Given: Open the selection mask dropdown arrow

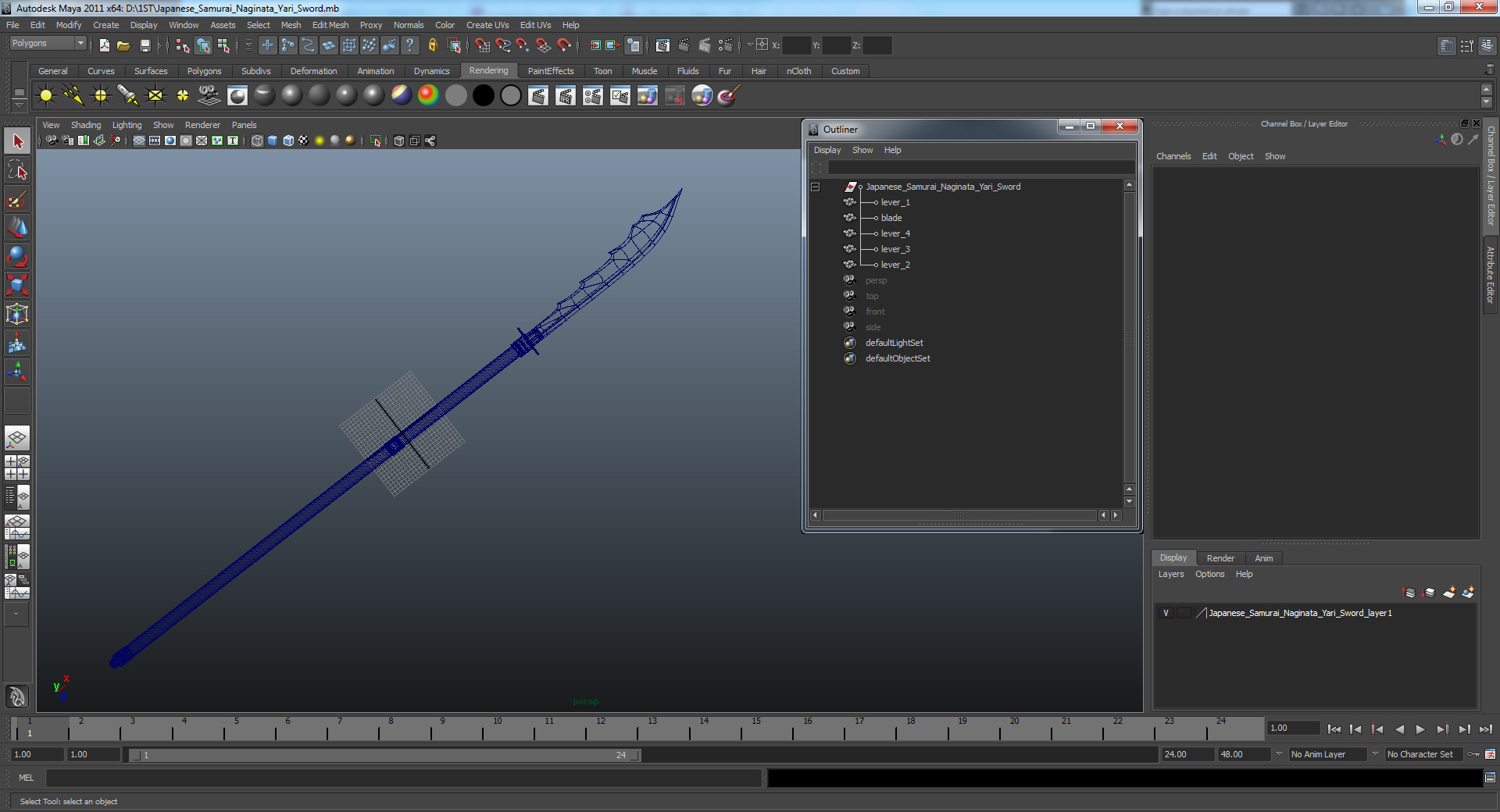Looking at the screenshot, I should click(248, 45).
